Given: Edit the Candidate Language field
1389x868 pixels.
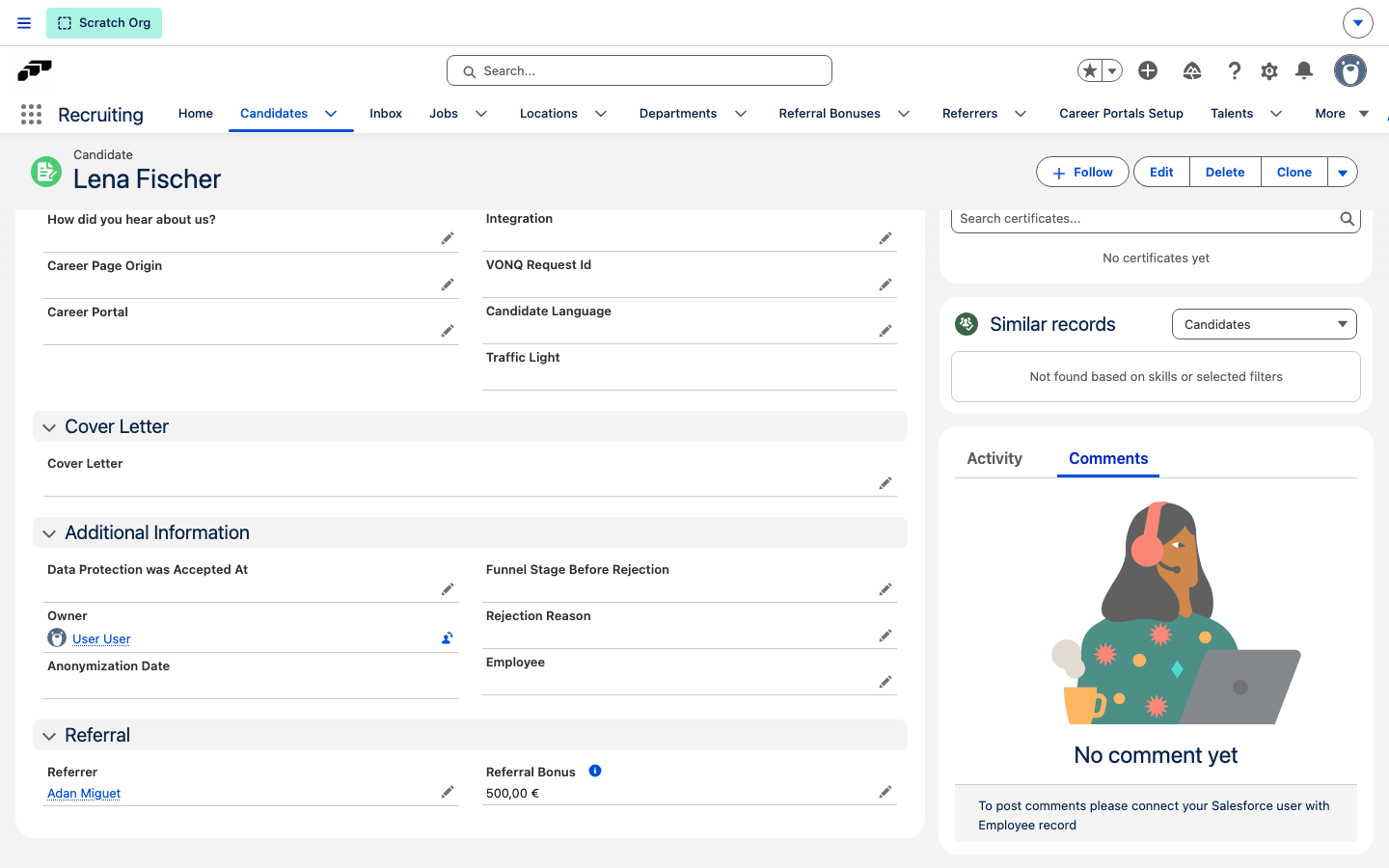Looking at the screenshot, I should point(885,331).
